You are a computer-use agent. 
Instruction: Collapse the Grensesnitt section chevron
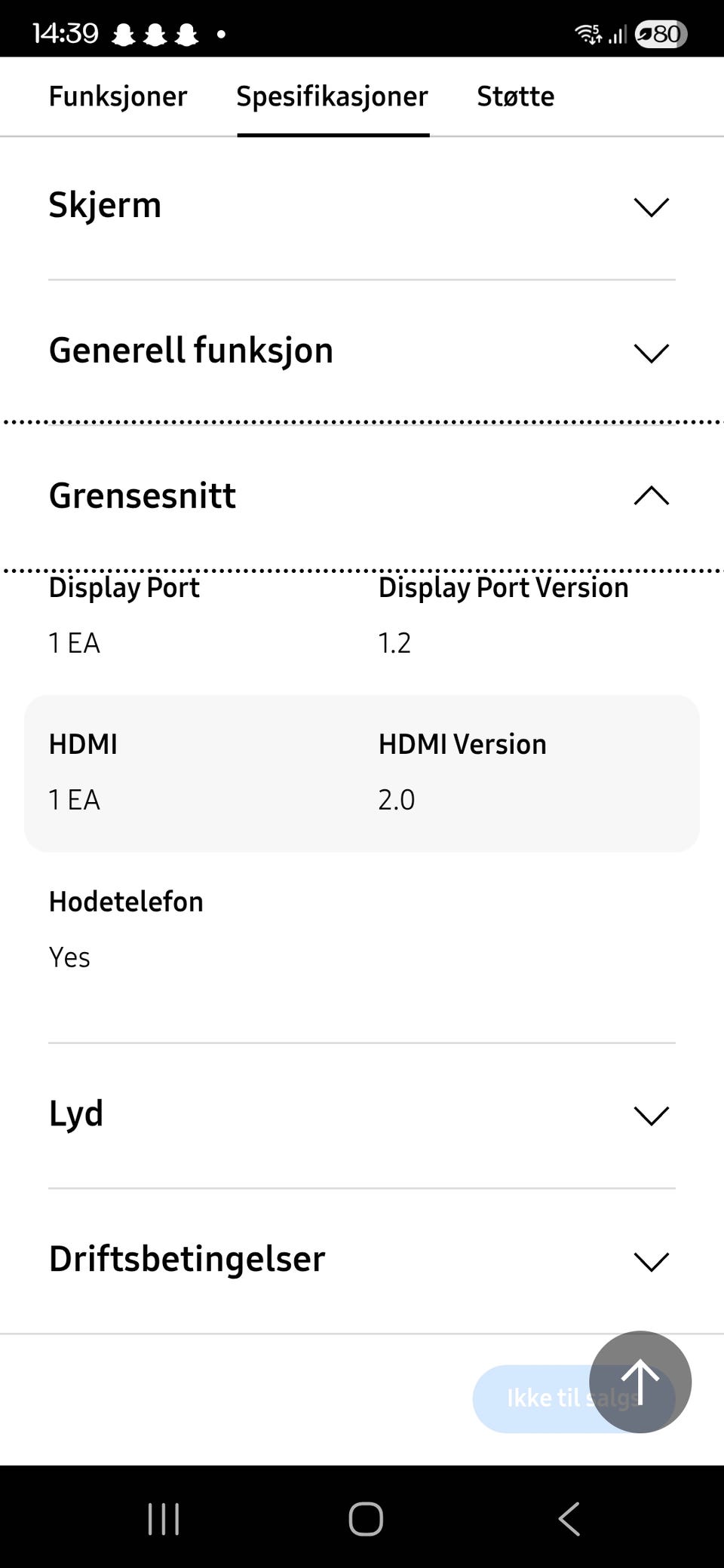[x=652, y=495]
